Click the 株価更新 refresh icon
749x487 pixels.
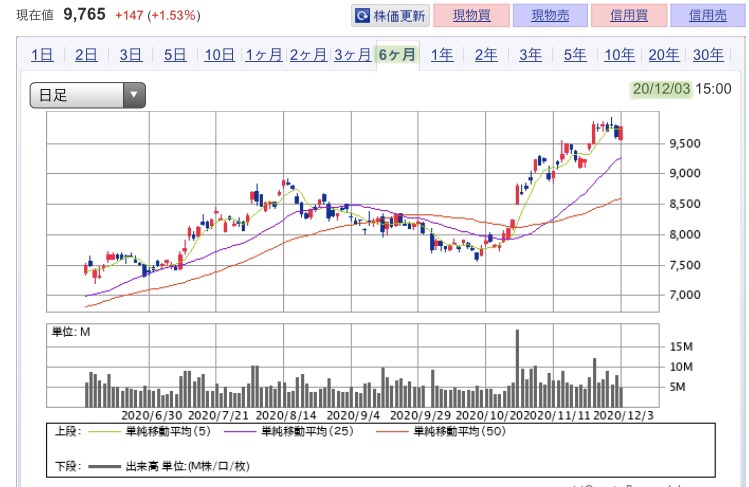point(363,16)
